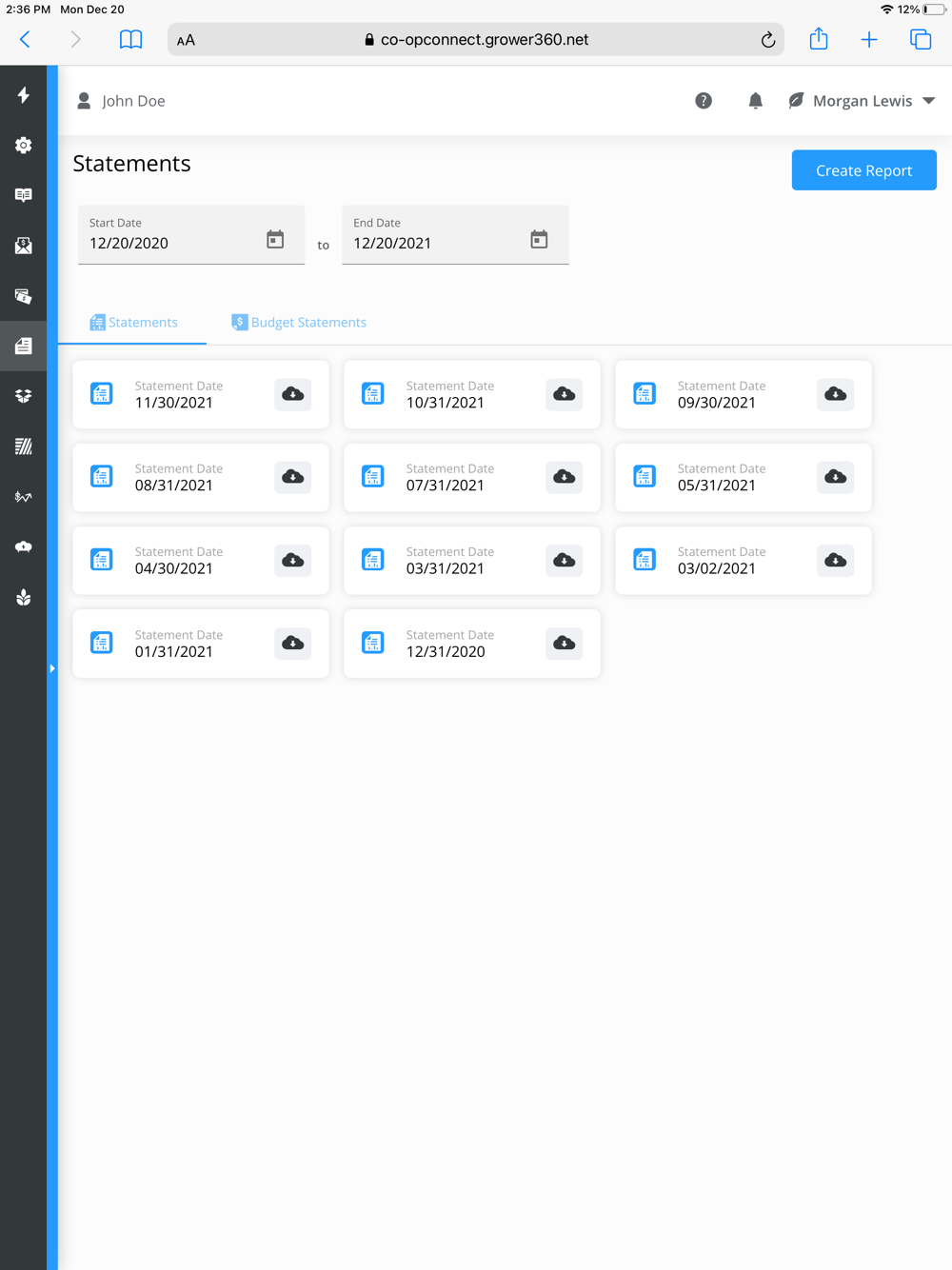Download the 09/30/2021 statement
Image resolution: width=952 pixels, height=1270 pixels.
(x=835, y=394)
